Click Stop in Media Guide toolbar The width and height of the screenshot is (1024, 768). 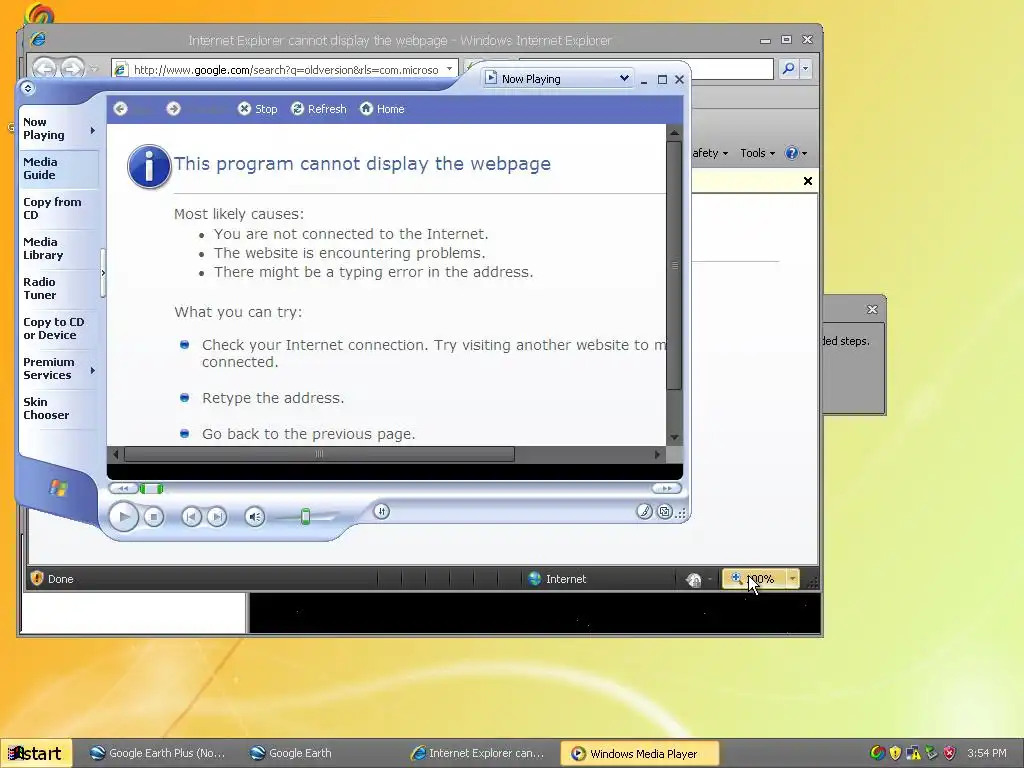[x=257, y=109]
